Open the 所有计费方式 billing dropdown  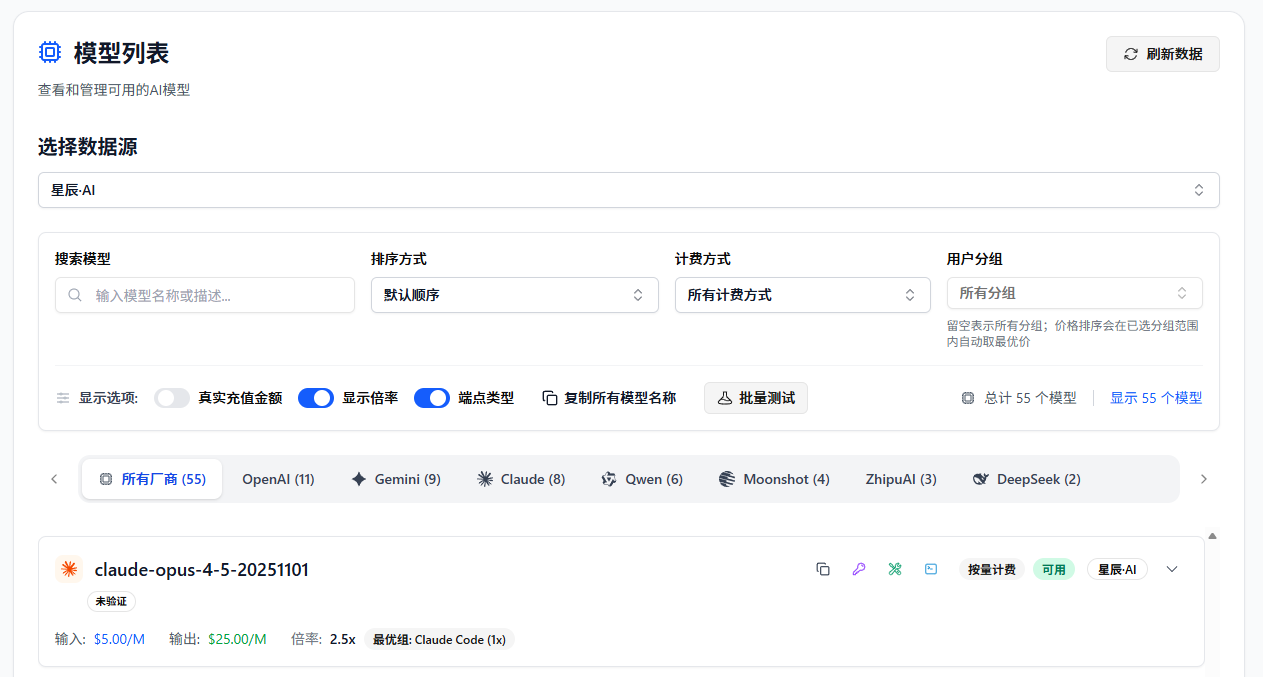pyautogui.click(x=802, y=295)
